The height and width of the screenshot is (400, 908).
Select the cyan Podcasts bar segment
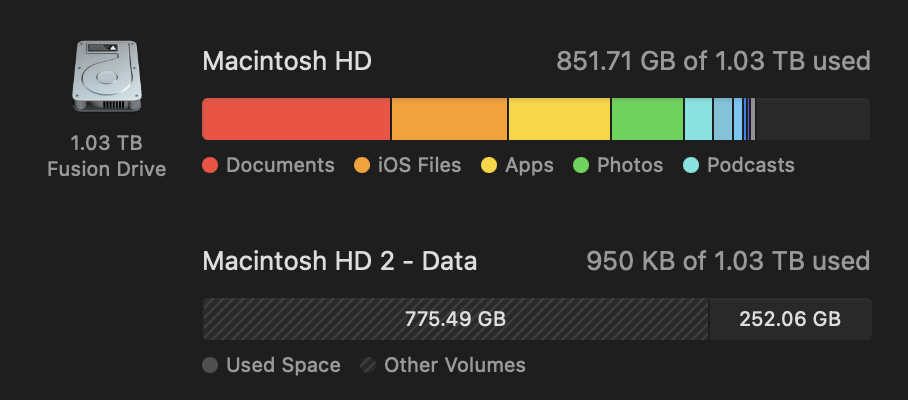coord(698,119)
